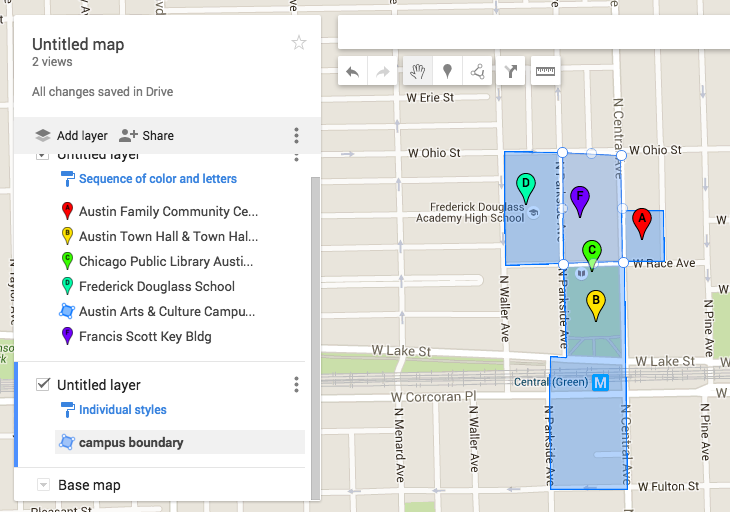The image size is (730, 512).
Task: Click the Add layer stack icon
Action: click(43, 135)
